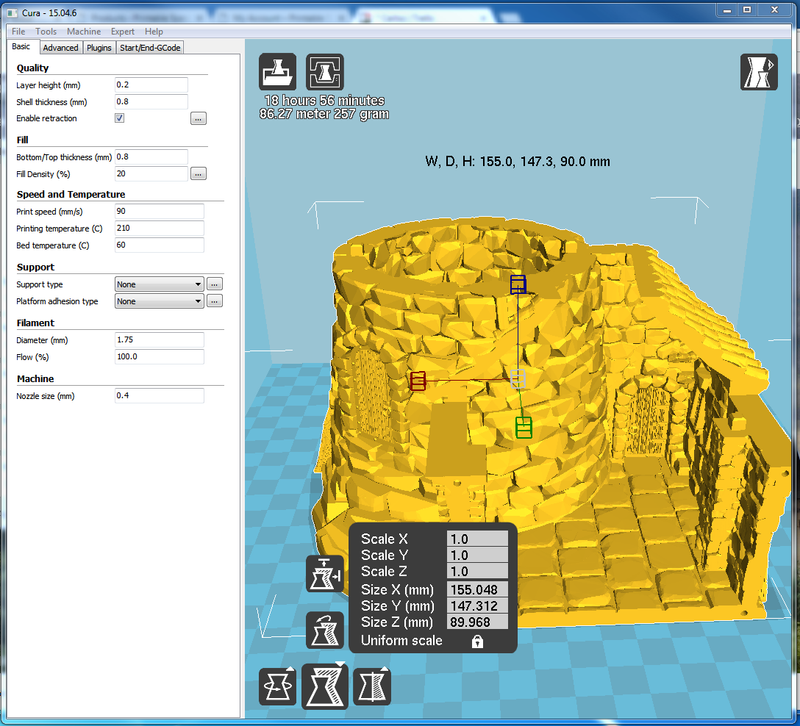Click the filament Diameter input field
Screen dimensions: 800x726
click(x=159, y=340)
